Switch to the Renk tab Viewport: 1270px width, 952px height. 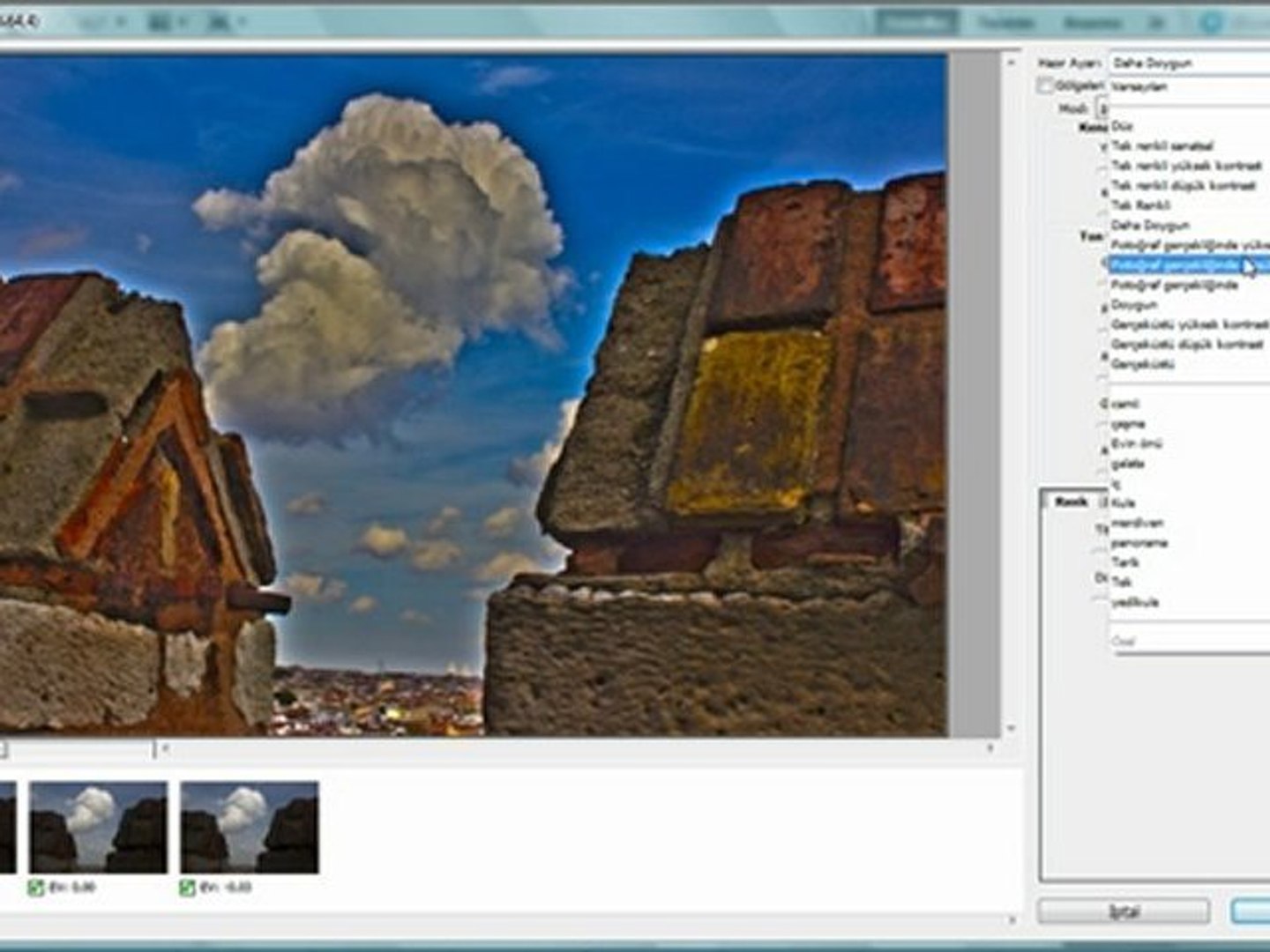coord(1072,502)
